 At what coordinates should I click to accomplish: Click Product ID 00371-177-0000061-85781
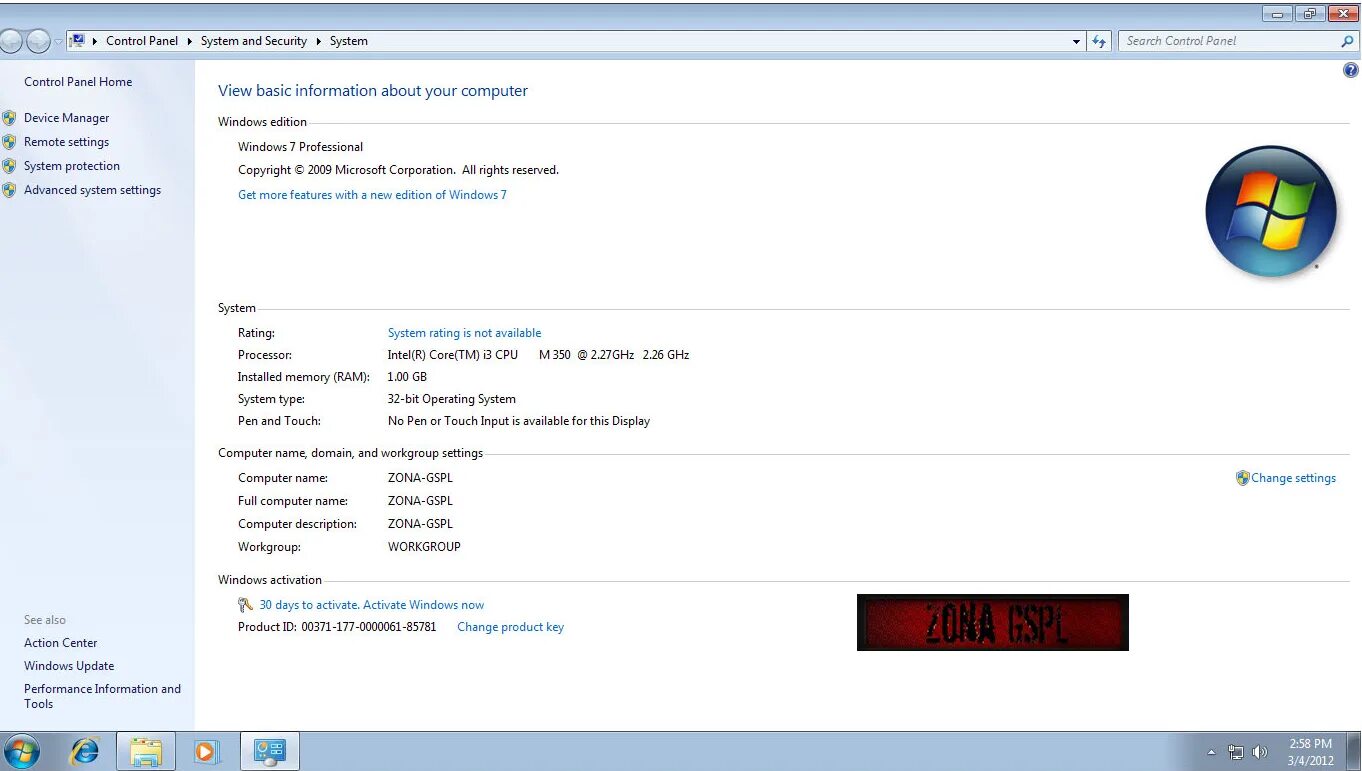click(x=337, y=627)
